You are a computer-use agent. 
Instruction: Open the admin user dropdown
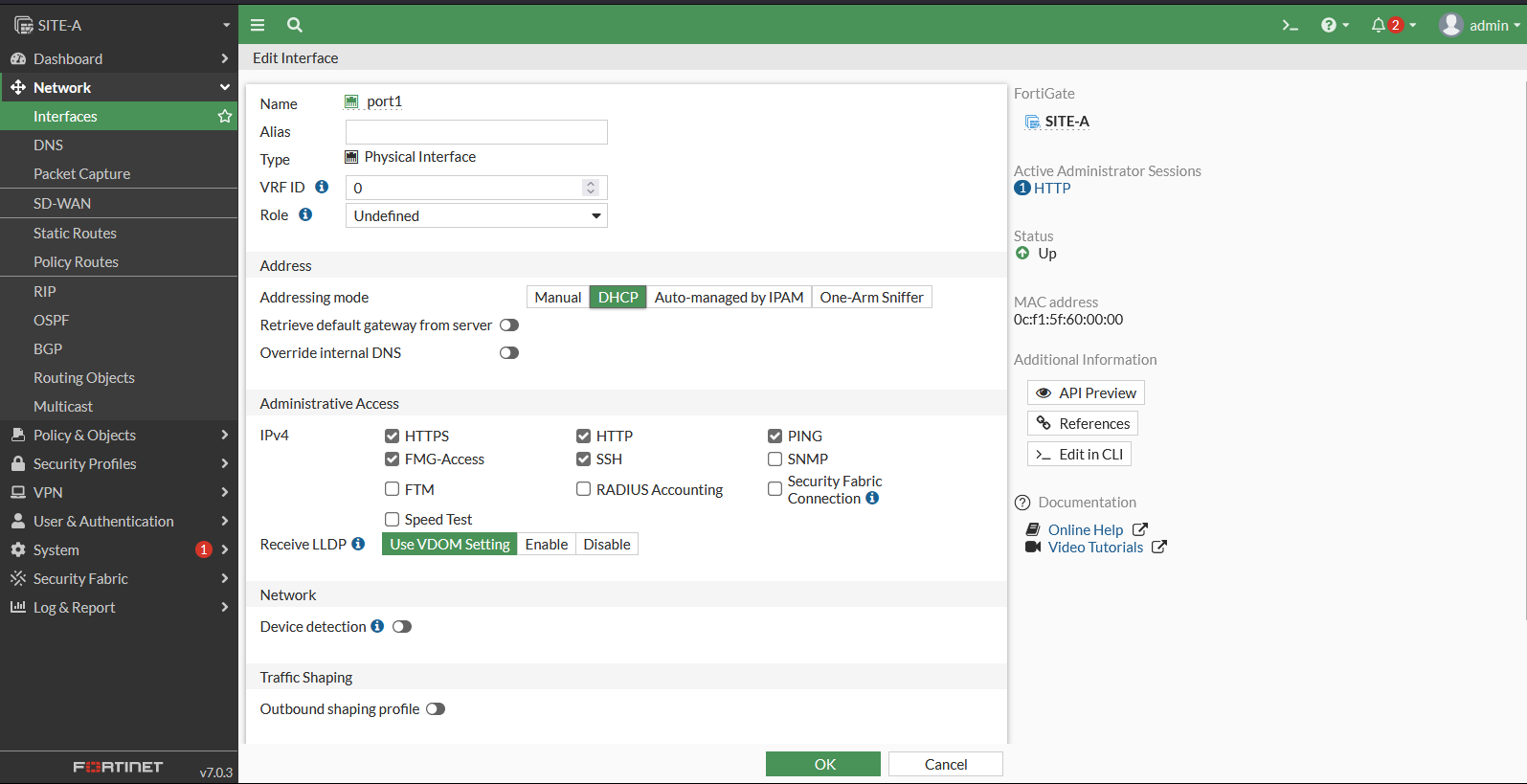1480,25
